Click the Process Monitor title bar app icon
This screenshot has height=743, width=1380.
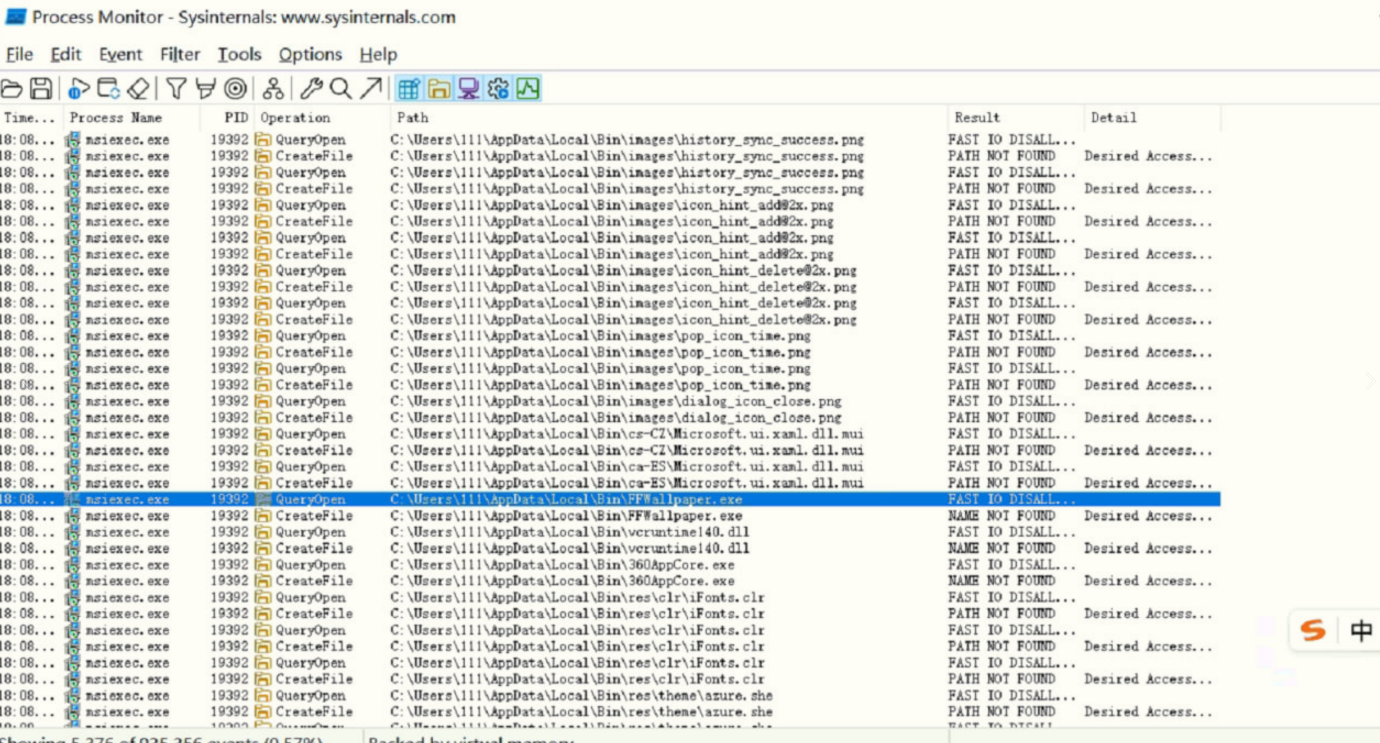click(15, 17)
